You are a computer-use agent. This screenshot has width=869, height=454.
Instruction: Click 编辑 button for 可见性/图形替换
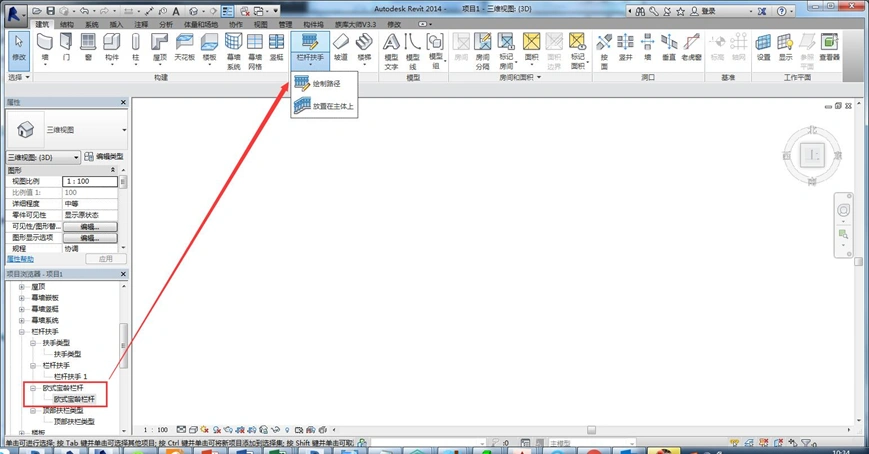[x=90, y=227]
